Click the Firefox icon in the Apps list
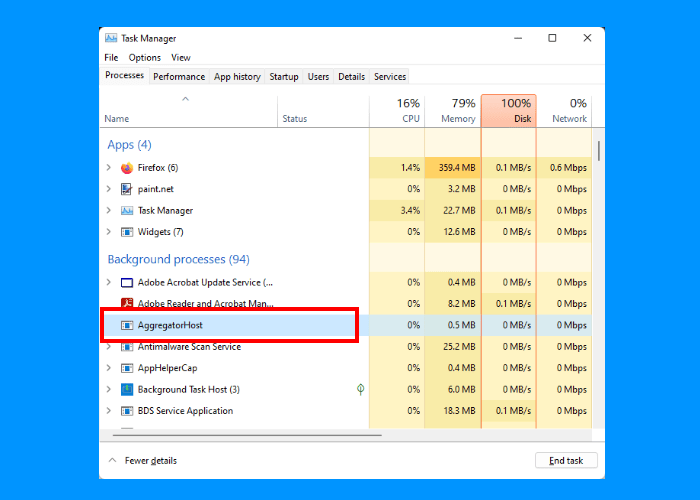700x500 pixels. coord(127,168)
